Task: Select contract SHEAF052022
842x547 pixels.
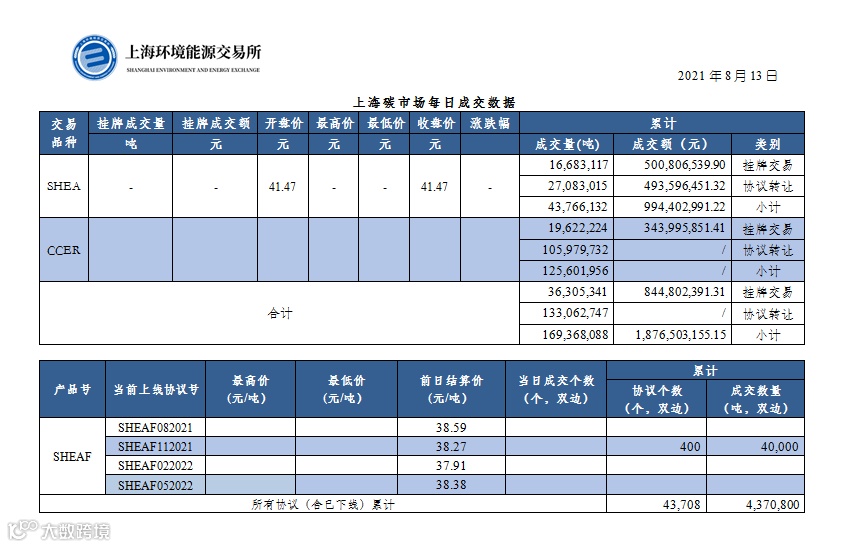Action: click(155, 485)
